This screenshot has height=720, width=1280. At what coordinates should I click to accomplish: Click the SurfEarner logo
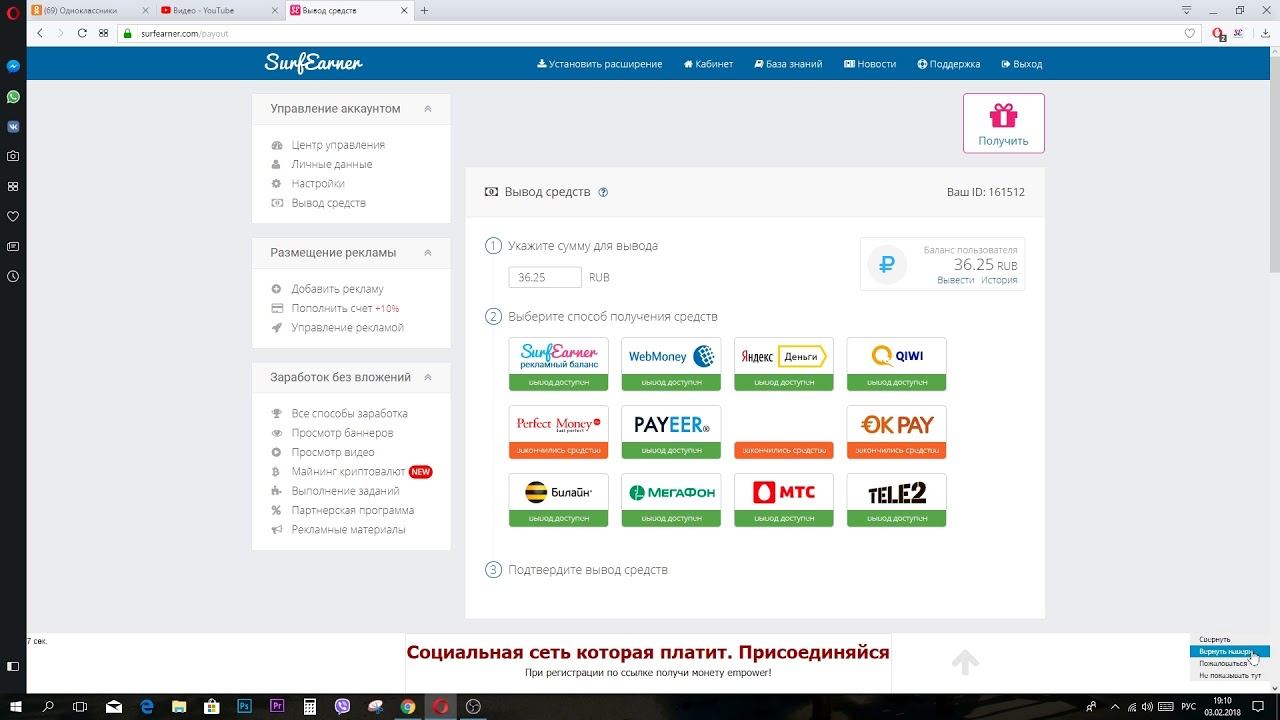pos(313,64)
